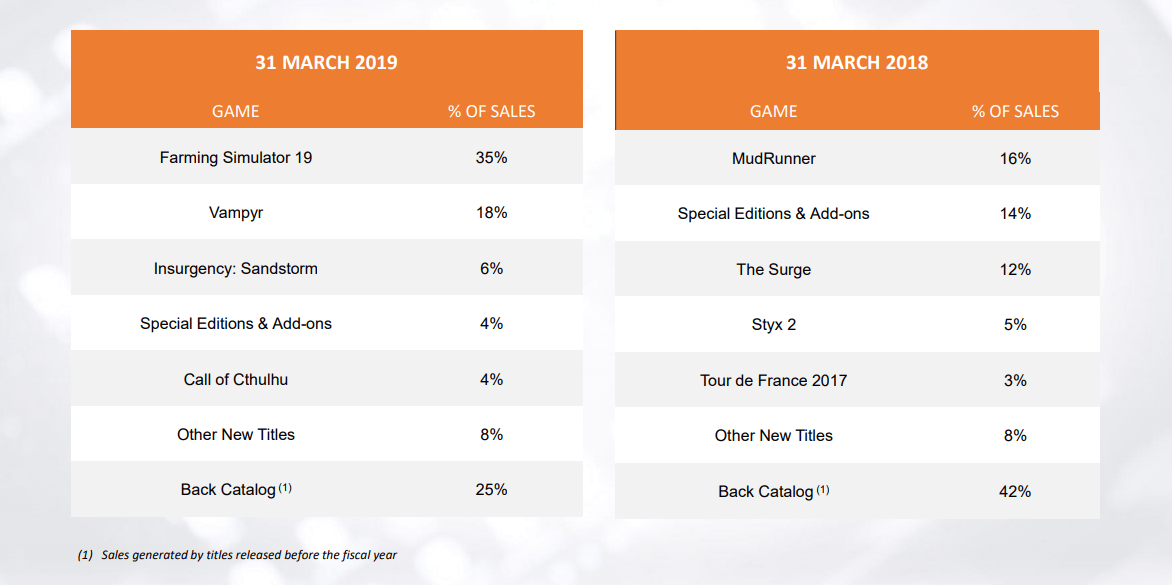Select the Insurgency: Sandstorm cell
The height and width of the screenshot is (585, 1172).
(236, 269)
